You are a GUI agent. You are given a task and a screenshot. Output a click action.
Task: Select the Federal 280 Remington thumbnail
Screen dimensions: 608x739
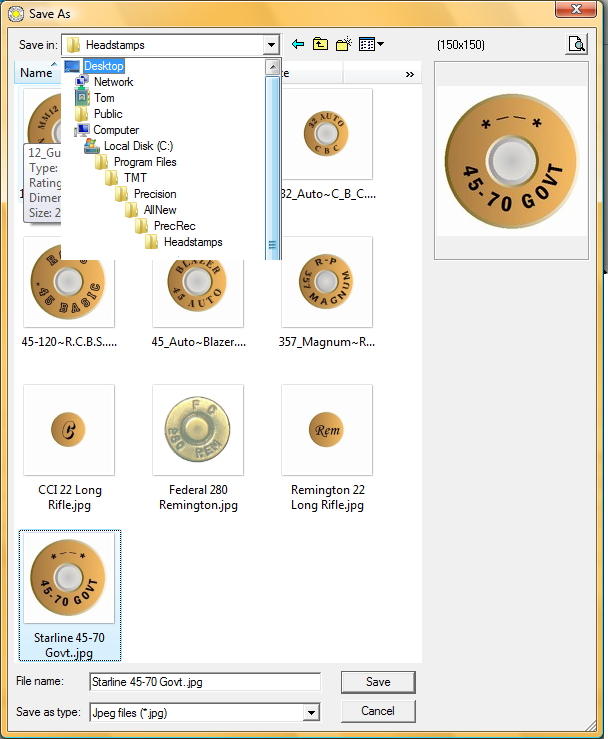tap(198, 430)
